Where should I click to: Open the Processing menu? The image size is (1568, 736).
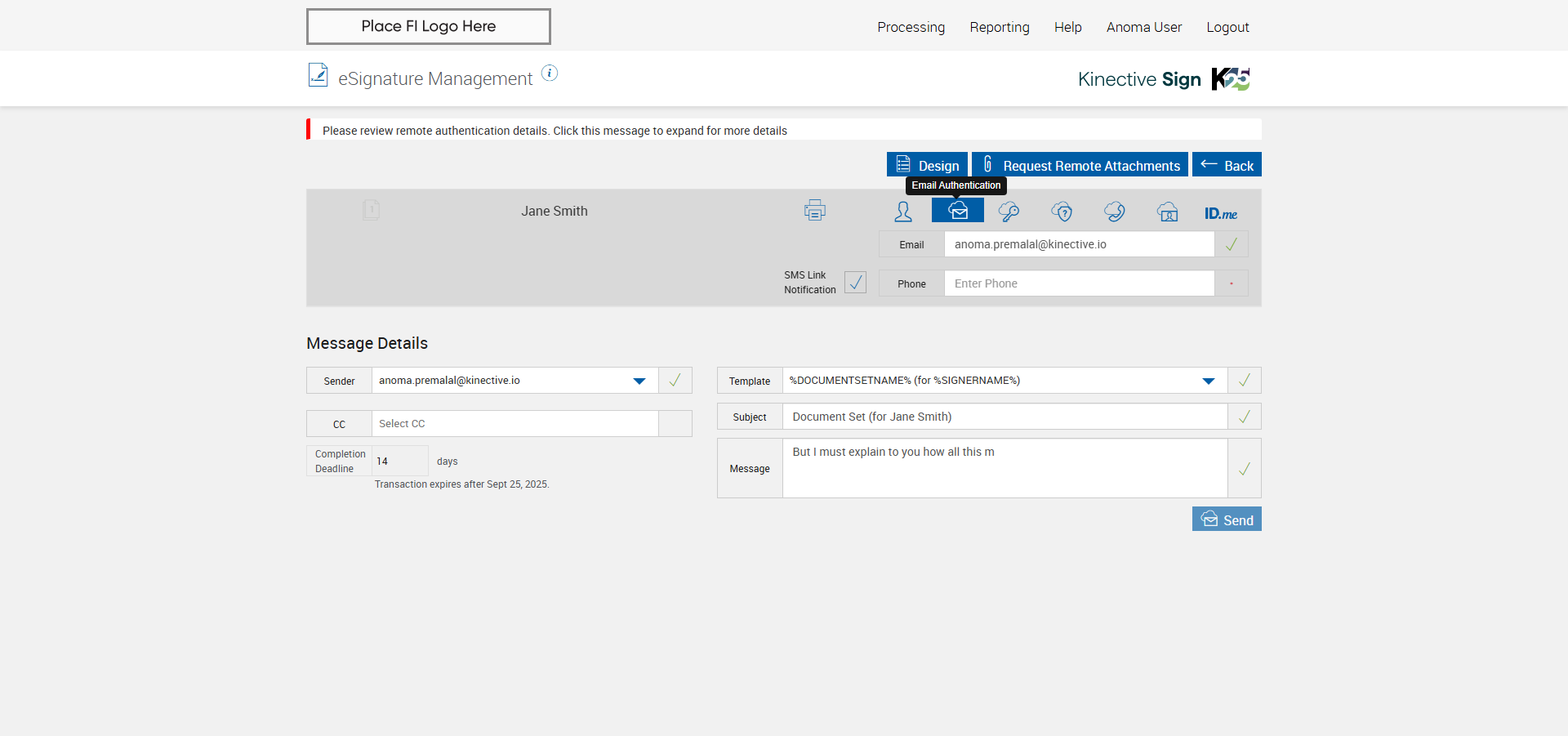click(x=911, y=27)
